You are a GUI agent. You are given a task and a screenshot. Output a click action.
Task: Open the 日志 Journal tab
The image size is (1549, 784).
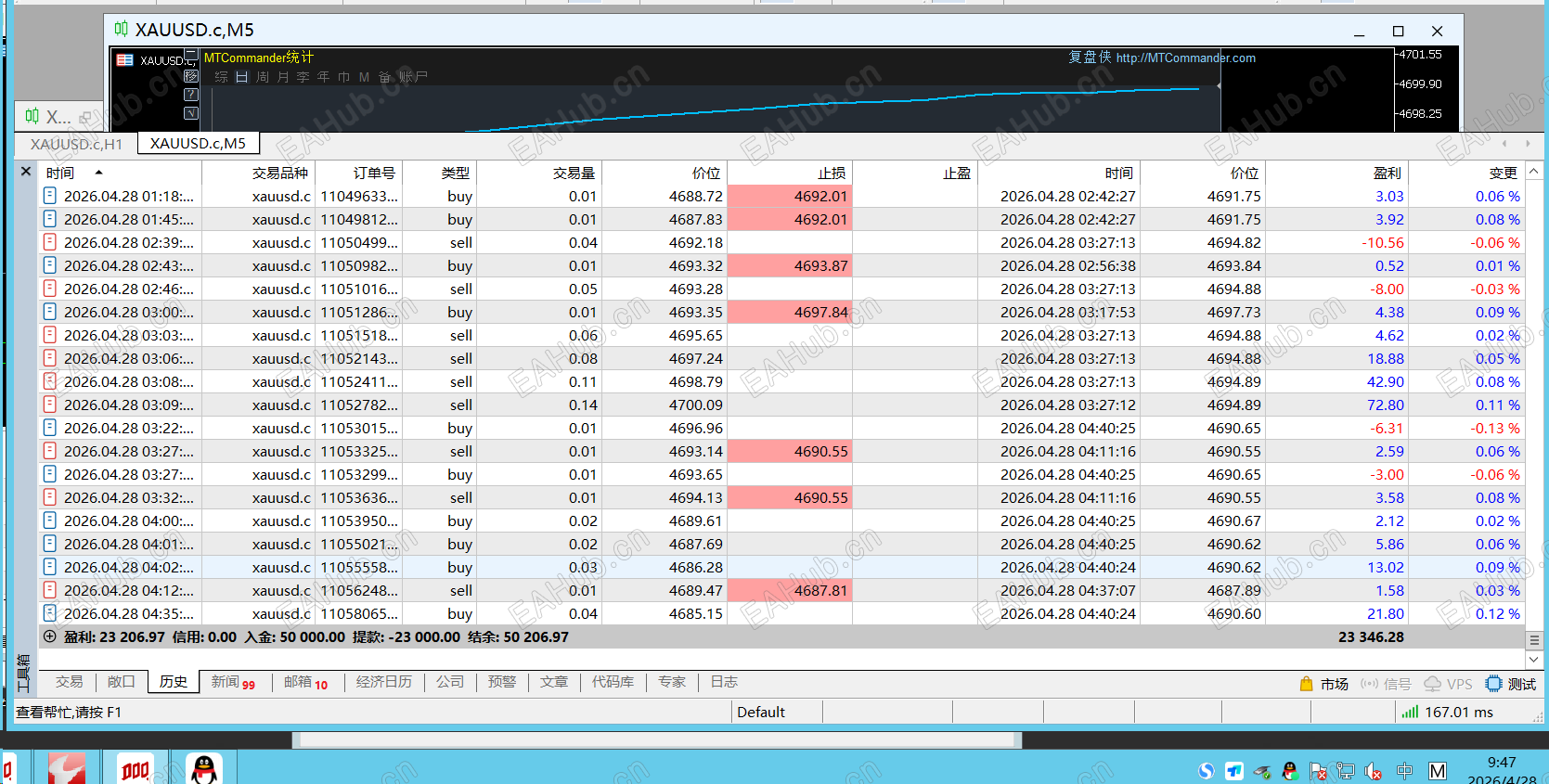tap(724, 682)
